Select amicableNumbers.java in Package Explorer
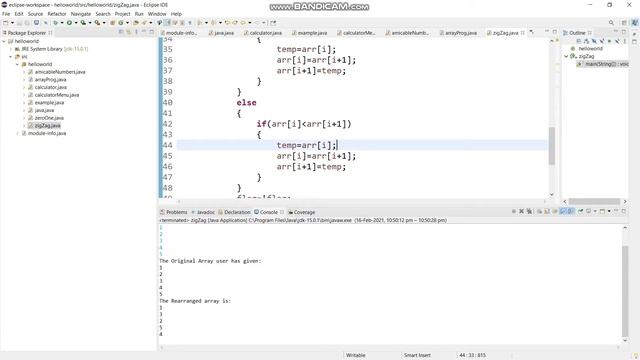 [x=60, y=72]
